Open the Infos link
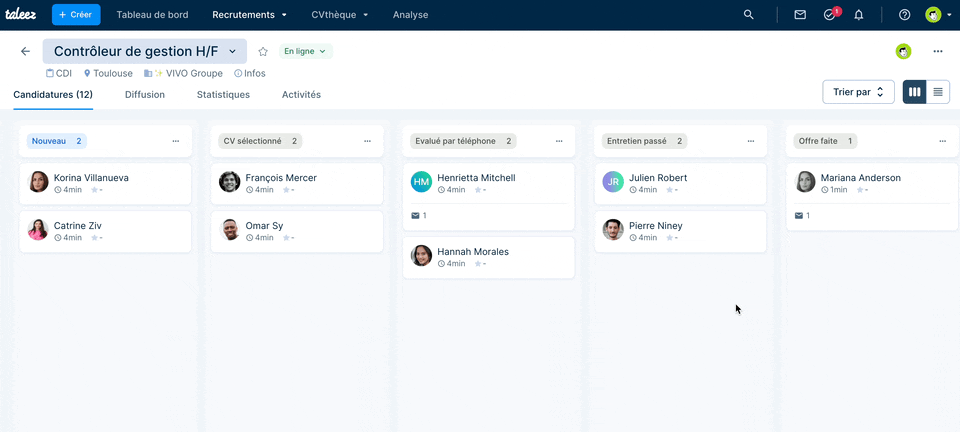 (250, 73)
